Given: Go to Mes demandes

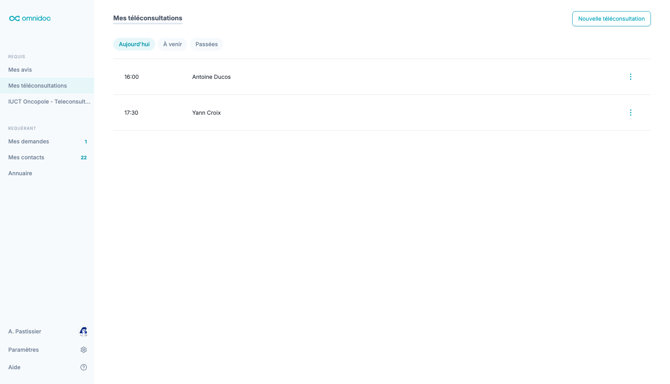Looking at the screenshot, I should tap(47, 141).
